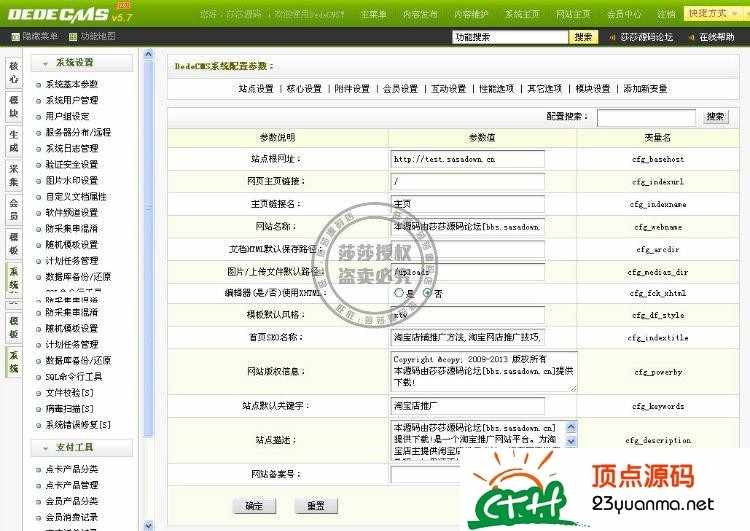Open 自定义文档属性 in the sidebar
750x531 pixels.
pos(76,197)
